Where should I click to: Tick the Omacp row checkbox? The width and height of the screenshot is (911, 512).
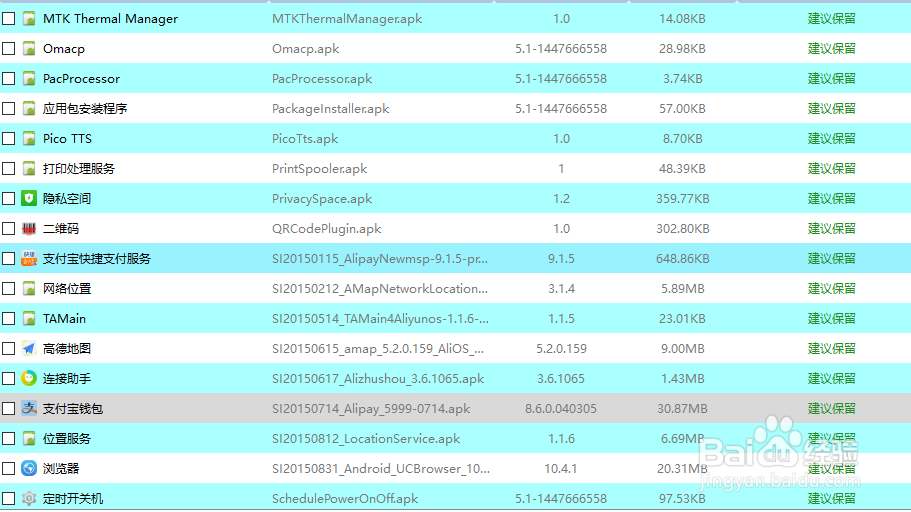click(x=9, y=49)
